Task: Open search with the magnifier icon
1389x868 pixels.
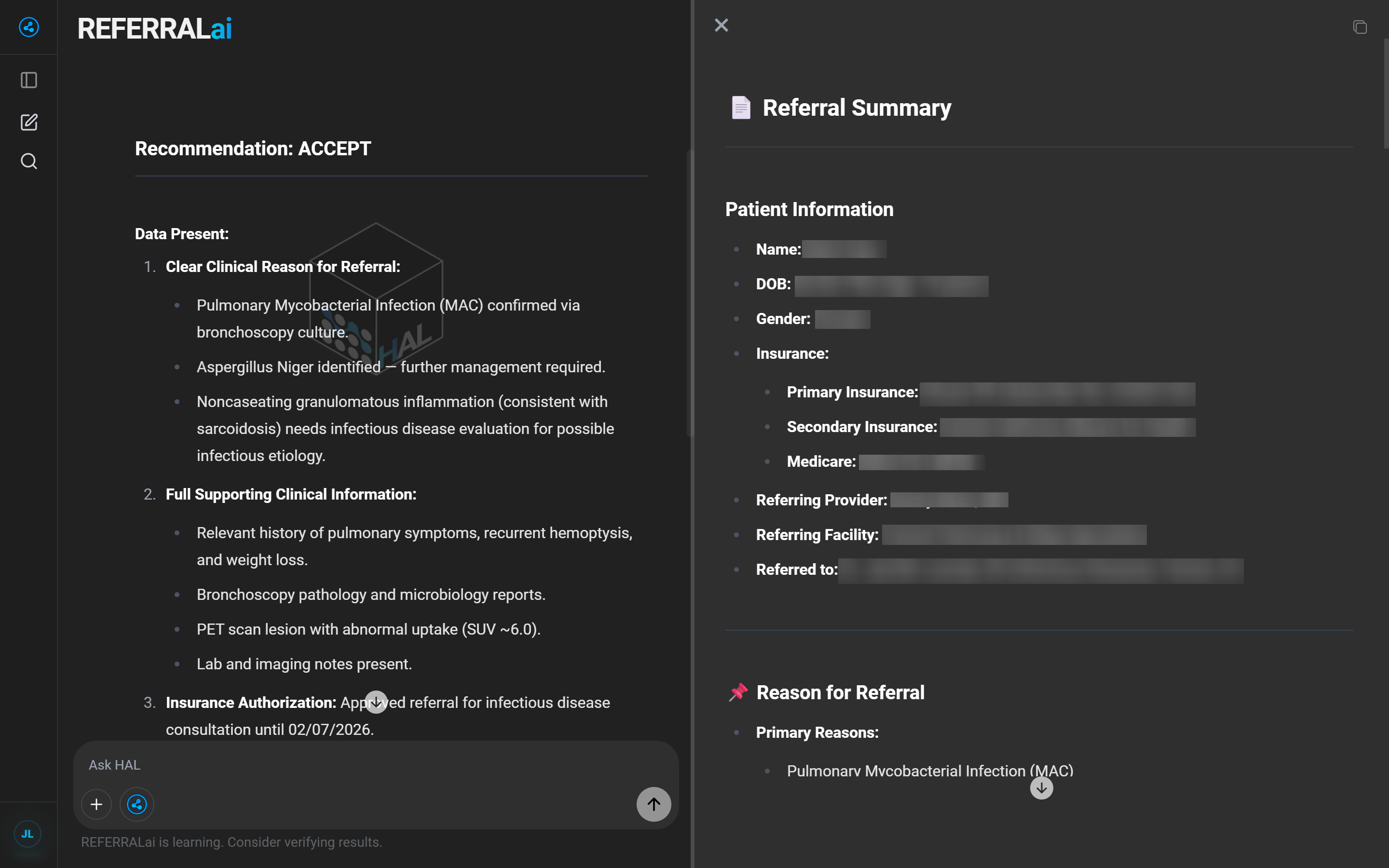Action: tap(28, 161)
